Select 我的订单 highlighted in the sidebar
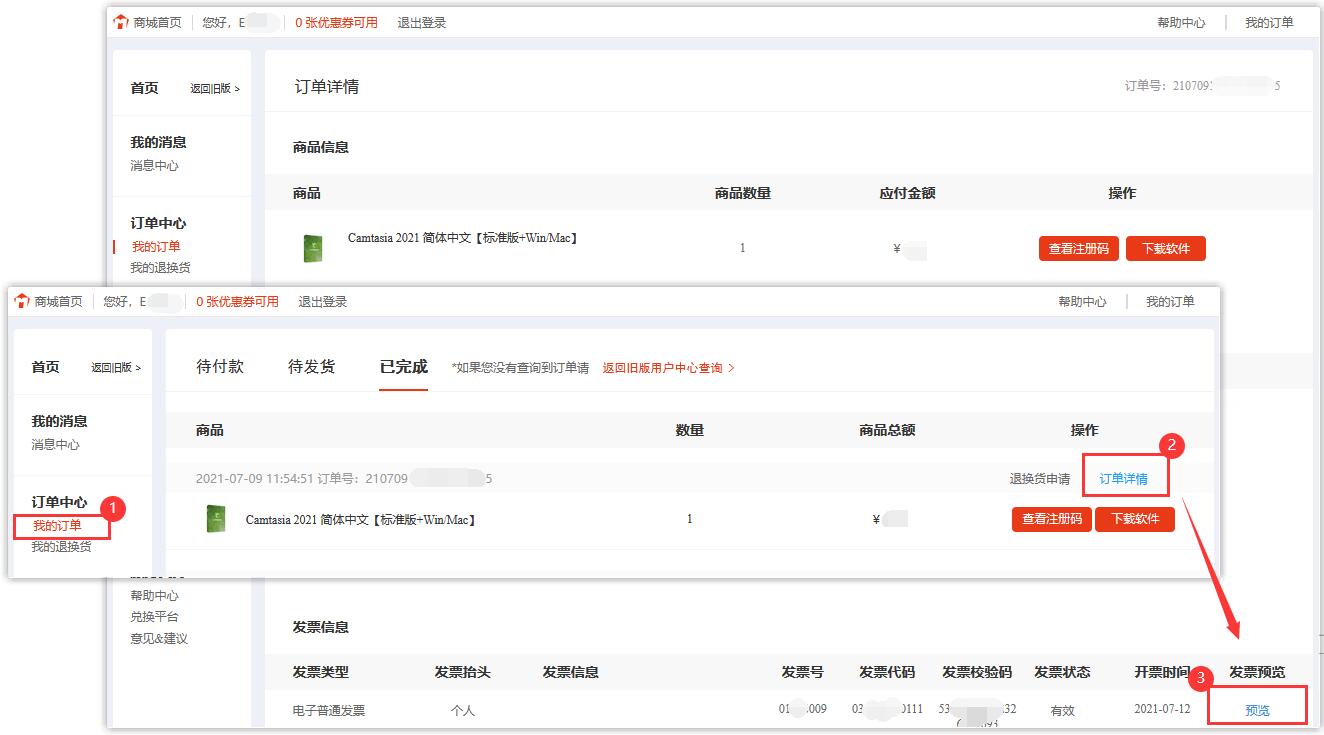Viewport: 1324px width, 735px height. pos(57,526)
